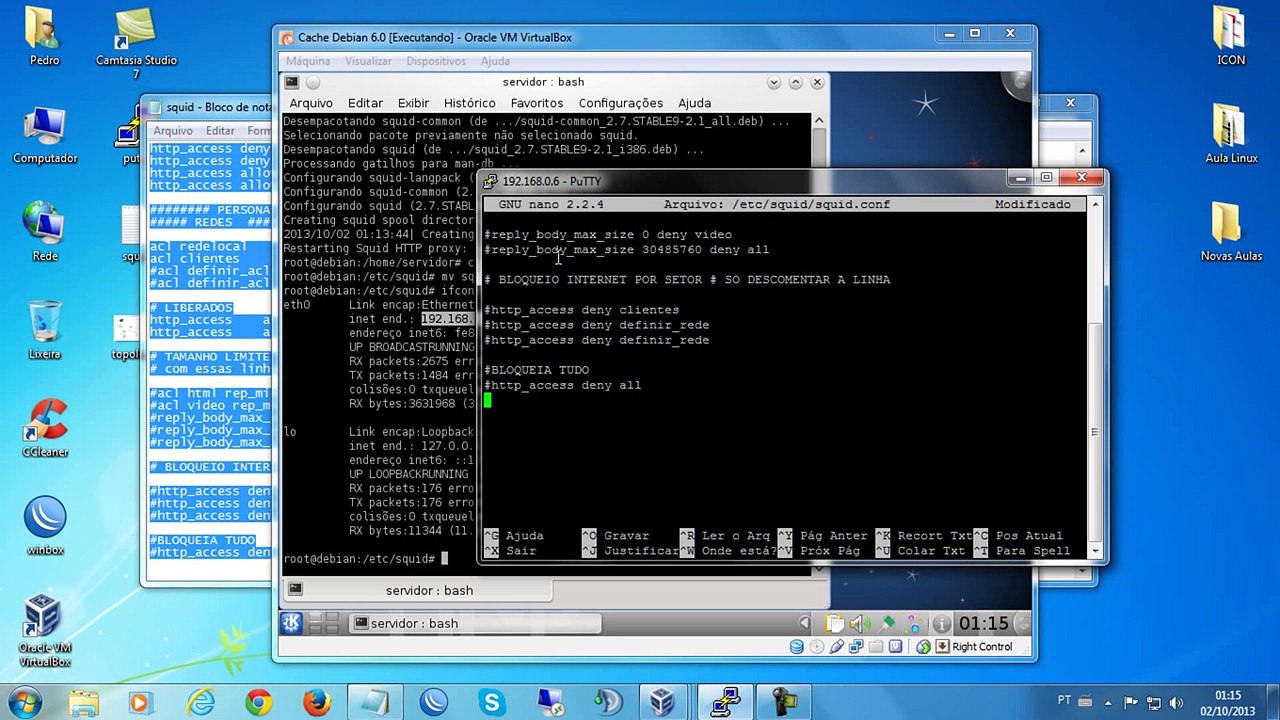Viewport: 1280px width, 720px height.
Task: Launch Firefox from taskbar
Action: coord(317,702)
